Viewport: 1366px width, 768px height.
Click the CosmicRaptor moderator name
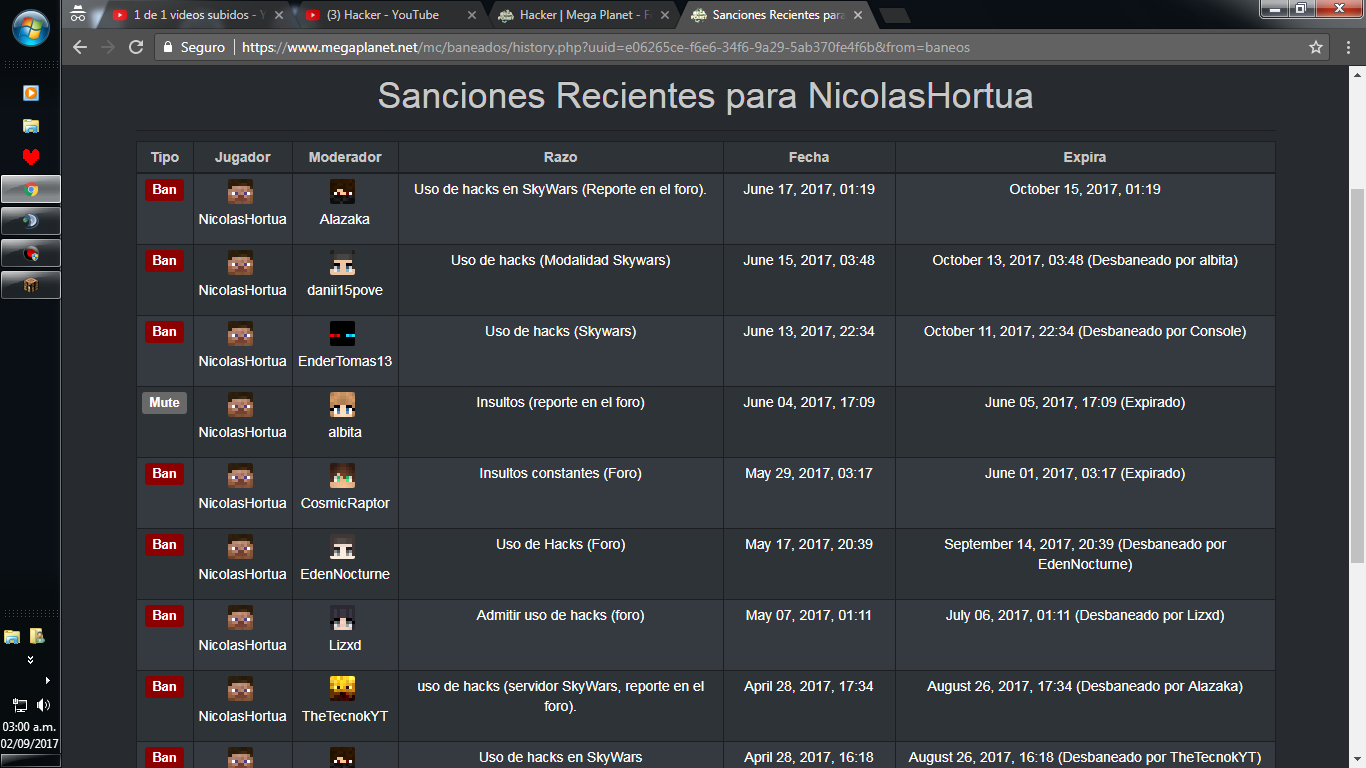pos(345,503)
